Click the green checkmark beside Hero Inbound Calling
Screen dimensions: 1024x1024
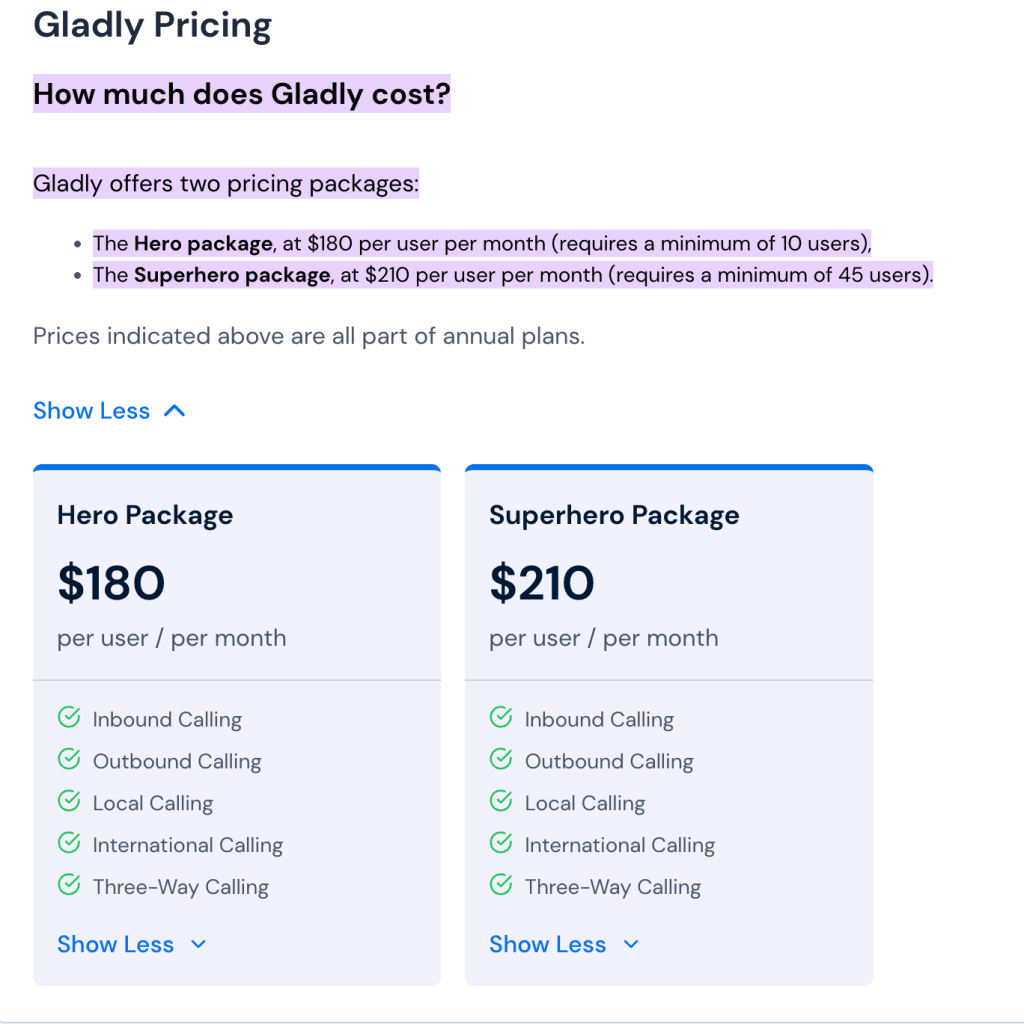coord(68,717)
